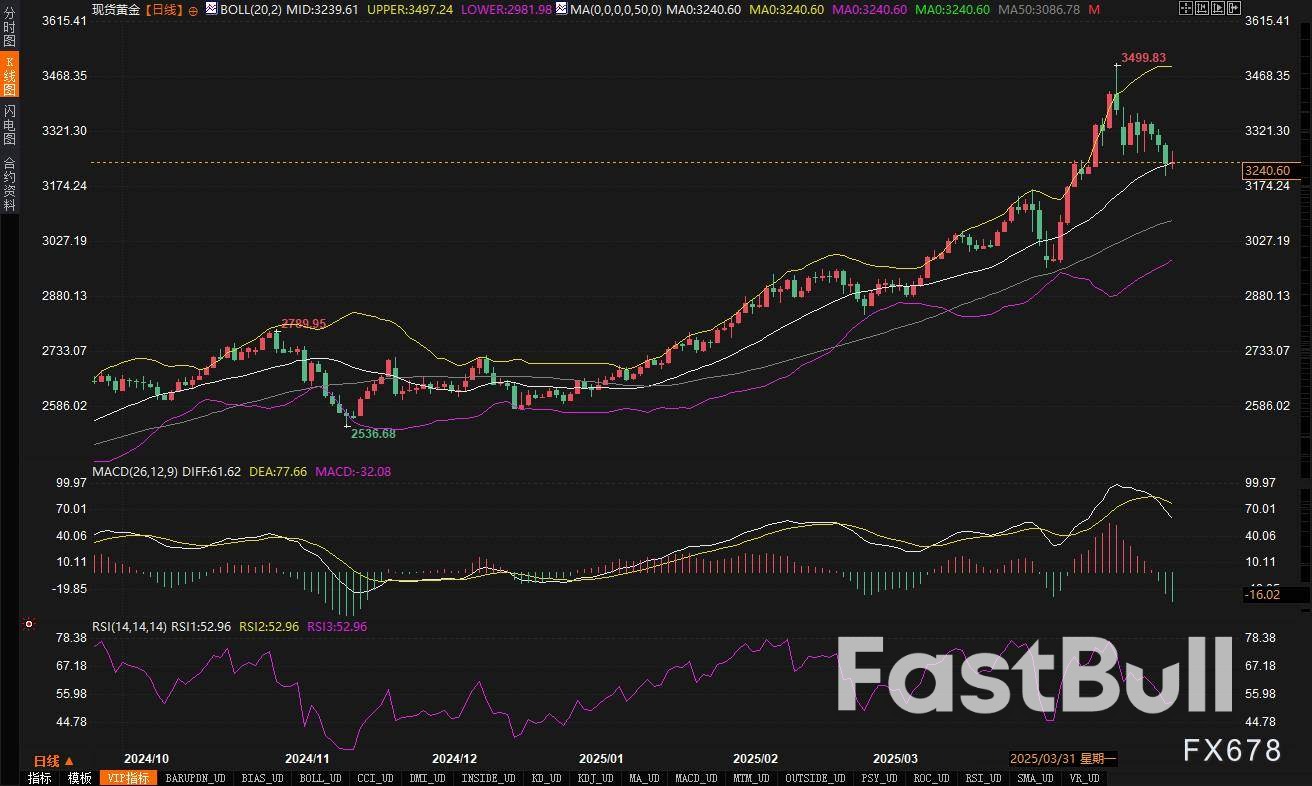Select the 模板 bottom tab
The width and height of the screenshot is (1312, 786).
pyautogui.click(x=79, y=778)
